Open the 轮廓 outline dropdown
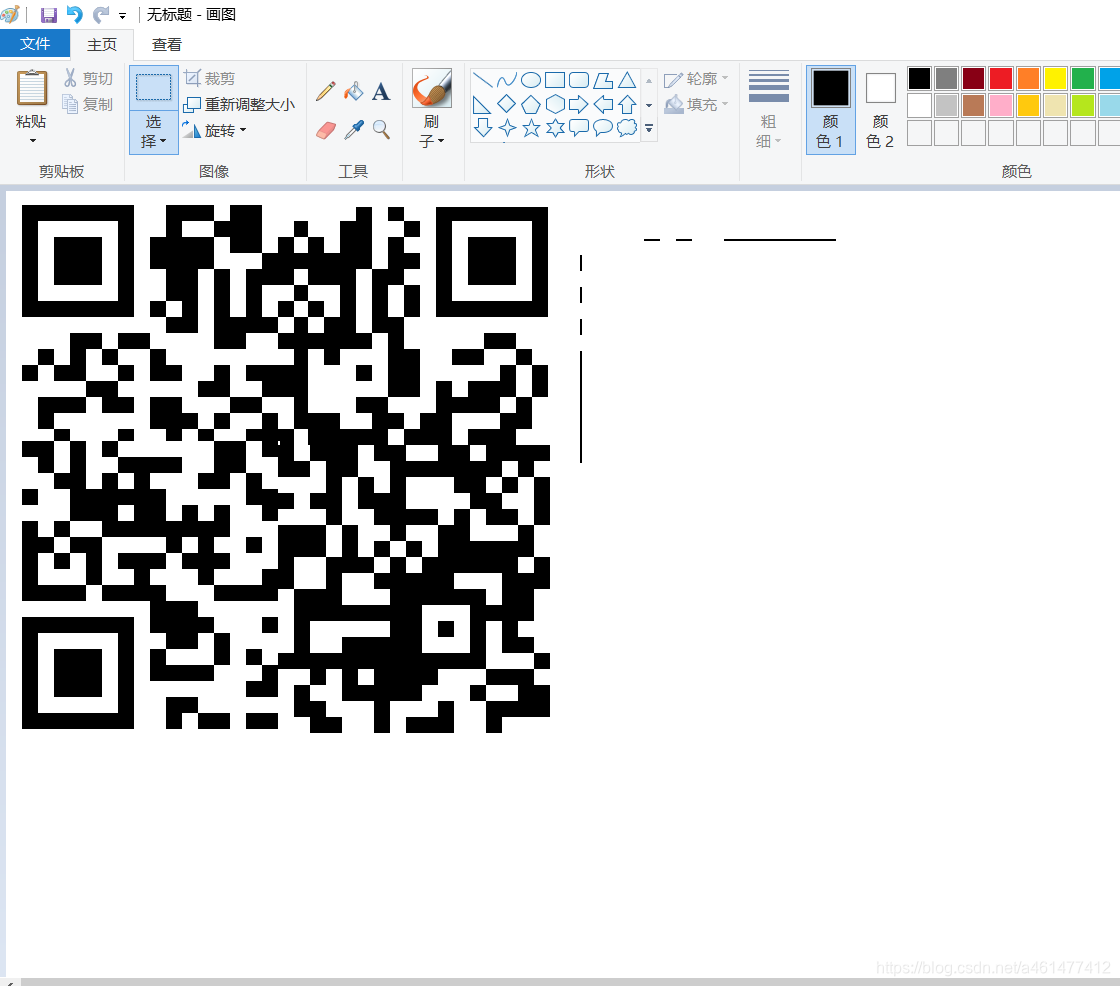Screen dimensions: 1120x986 click(x=696, y=78)
